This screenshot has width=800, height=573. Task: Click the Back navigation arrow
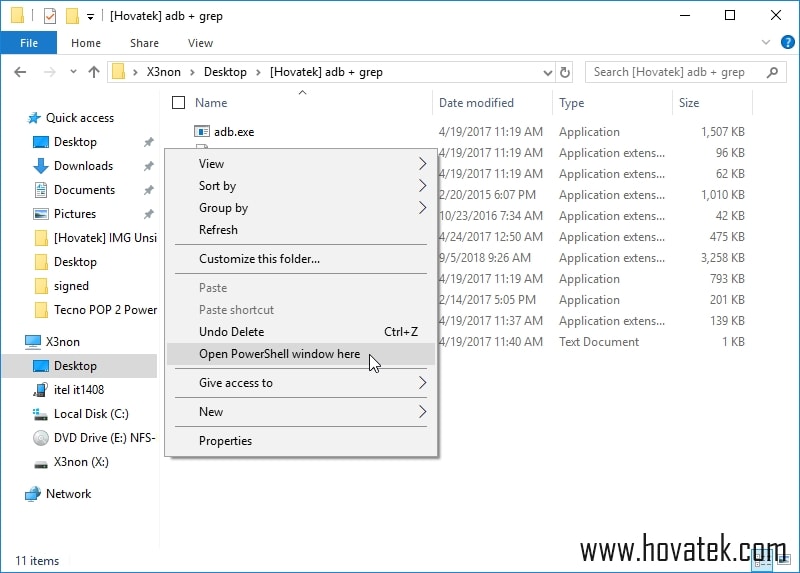click(20, 72)
